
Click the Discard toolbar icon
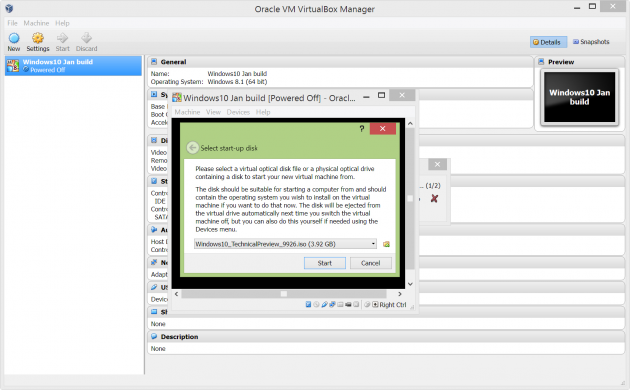coord(86,42)
